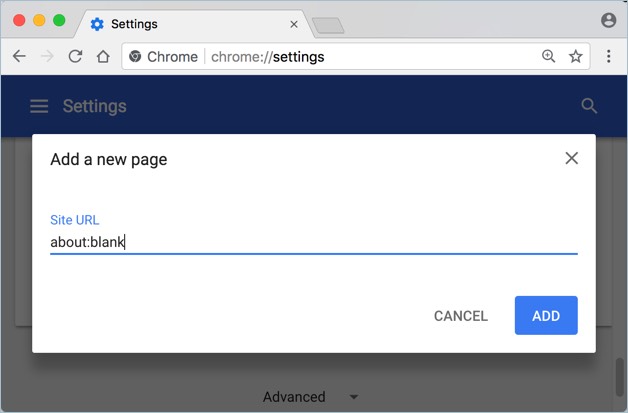The image size is (628, 413).
Task: Bookmark this page with the star
Action: 576,56
